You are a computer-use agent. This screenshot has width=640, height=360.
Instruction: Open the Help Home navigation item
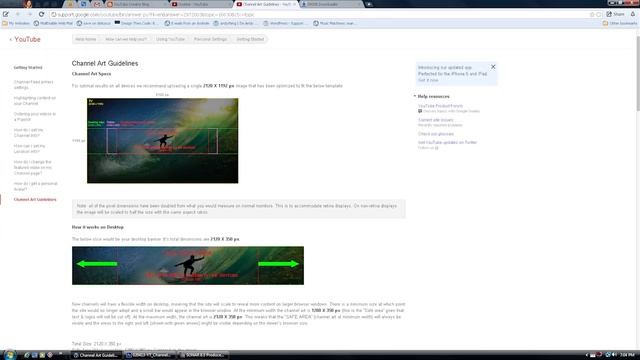point(85,39)
